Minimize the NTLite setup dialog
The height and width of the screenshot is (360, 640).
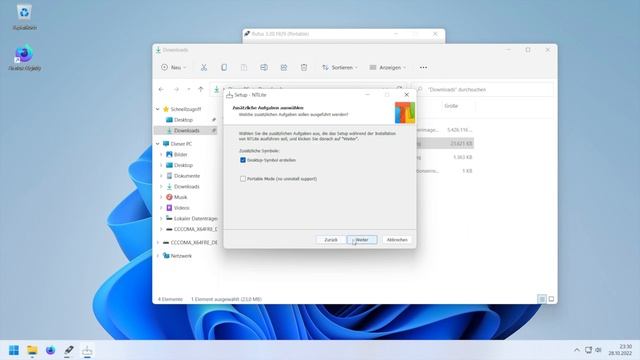(x=368, y=95)
